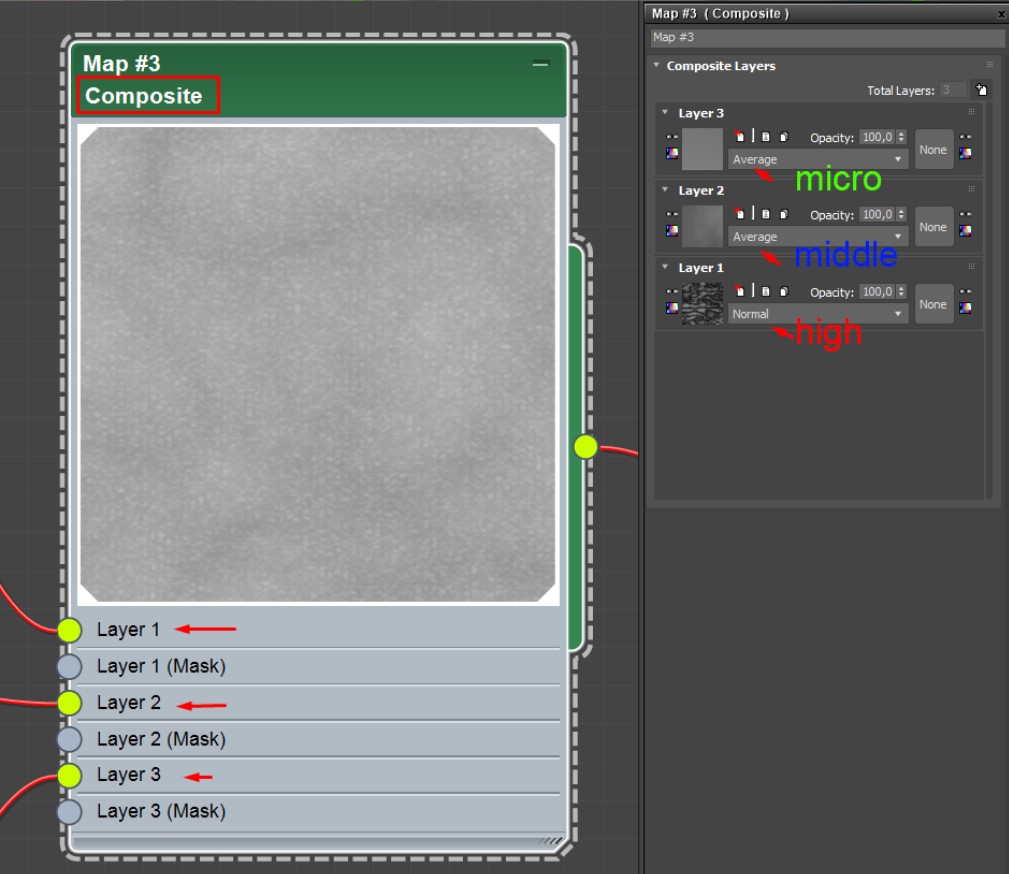Collapse the Composite Layers rollout
This screenshot has width=1009, height=874.
(656, 65)
